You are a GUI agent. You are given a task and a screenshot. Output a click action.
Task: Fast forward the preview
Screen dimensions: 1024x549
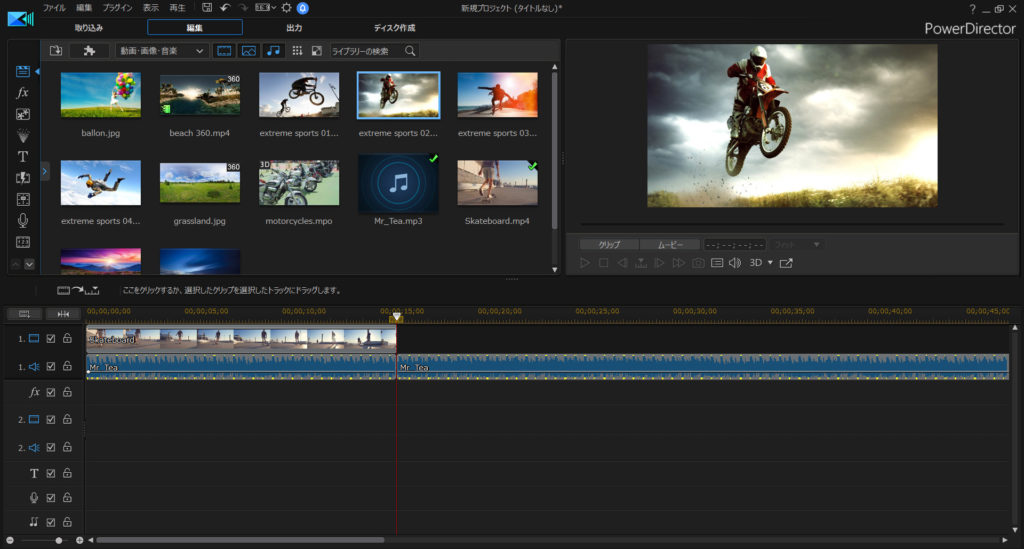pyautogui.click(x=679, y=262)
